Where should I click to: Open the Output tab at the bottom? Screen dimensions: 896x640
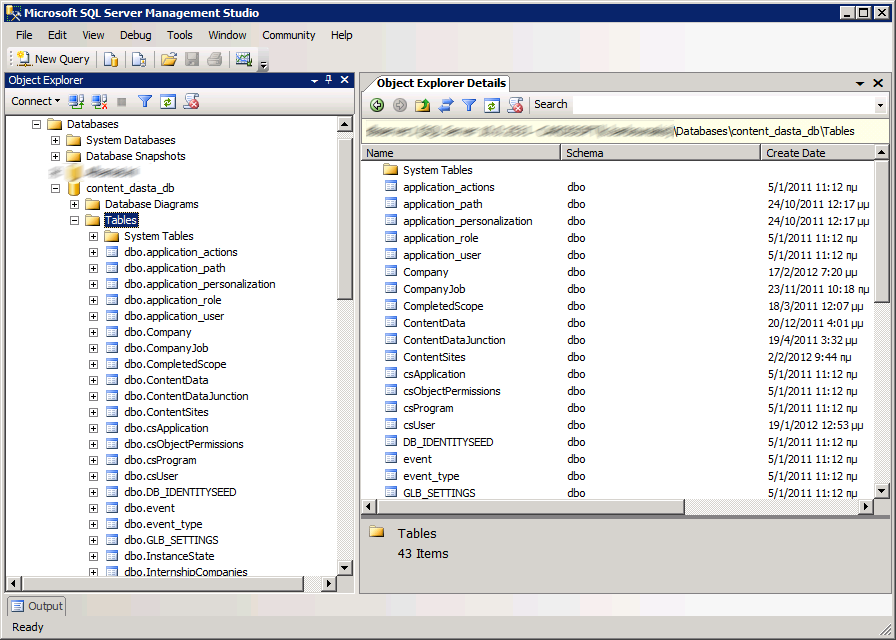[x=37, y=606]
